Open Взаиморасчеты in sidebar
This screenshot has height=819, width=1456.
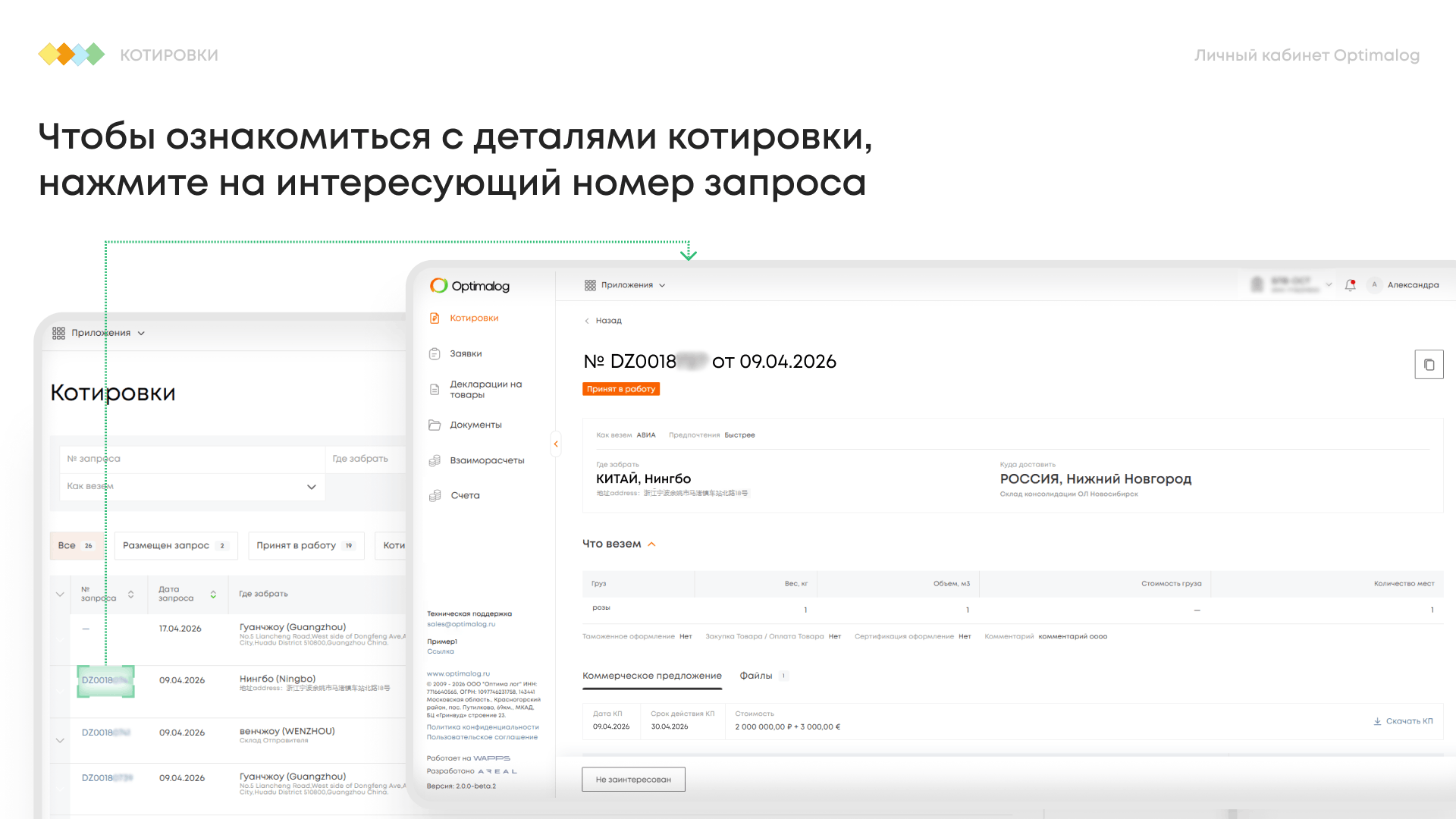(x=487, y=460)
